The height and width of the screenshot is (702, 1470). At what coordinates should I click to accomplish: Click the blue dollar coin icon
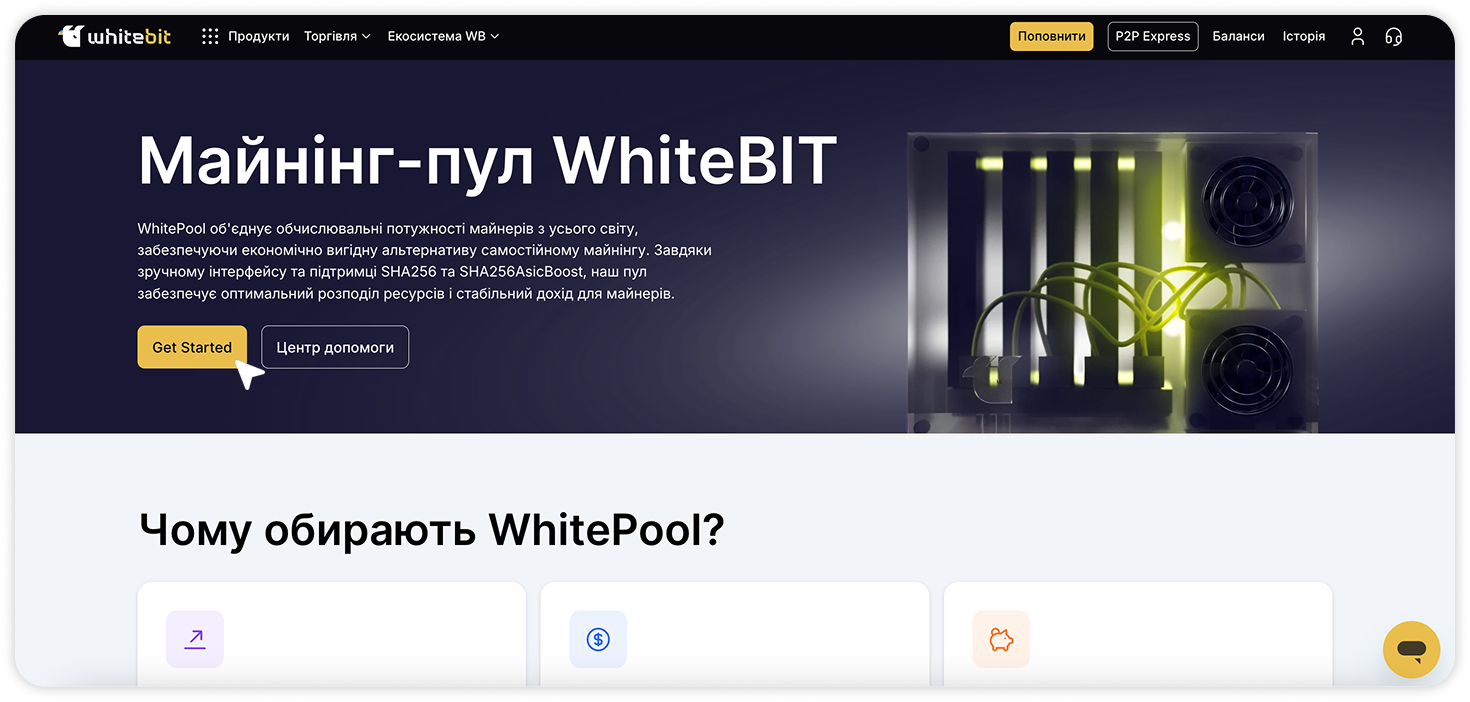click(598, 639)
